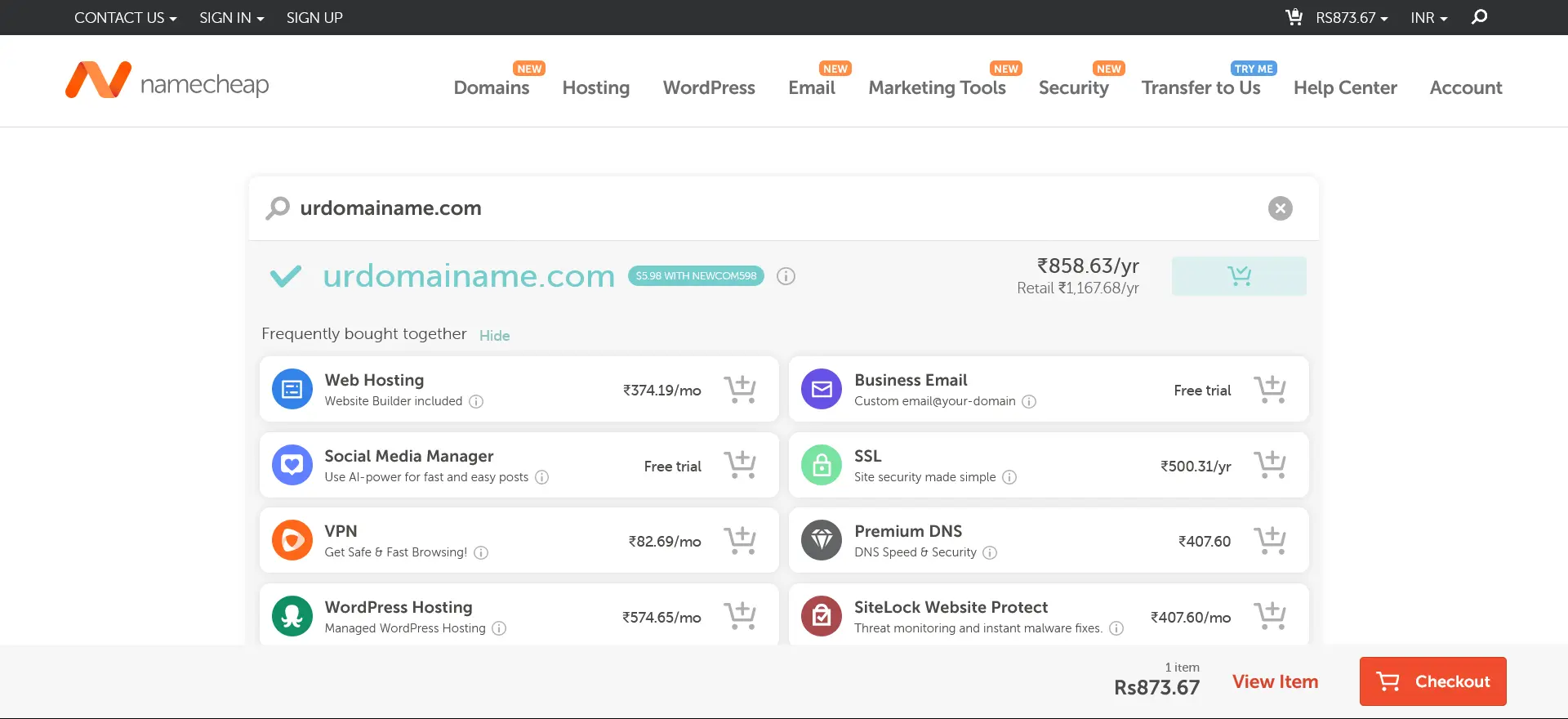Open the Security menu
This screenshot has width=1568, height=719.
click(x=1074, y=87)
